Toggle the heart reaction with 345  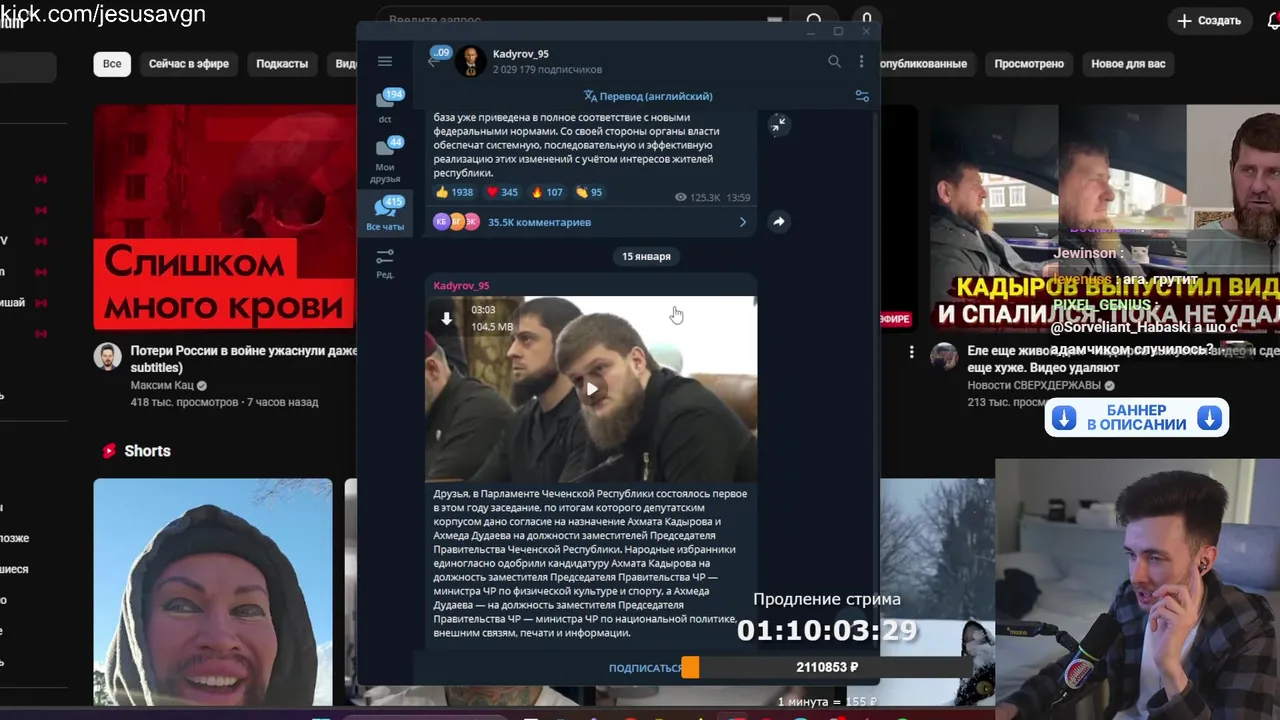pos(502,192)
